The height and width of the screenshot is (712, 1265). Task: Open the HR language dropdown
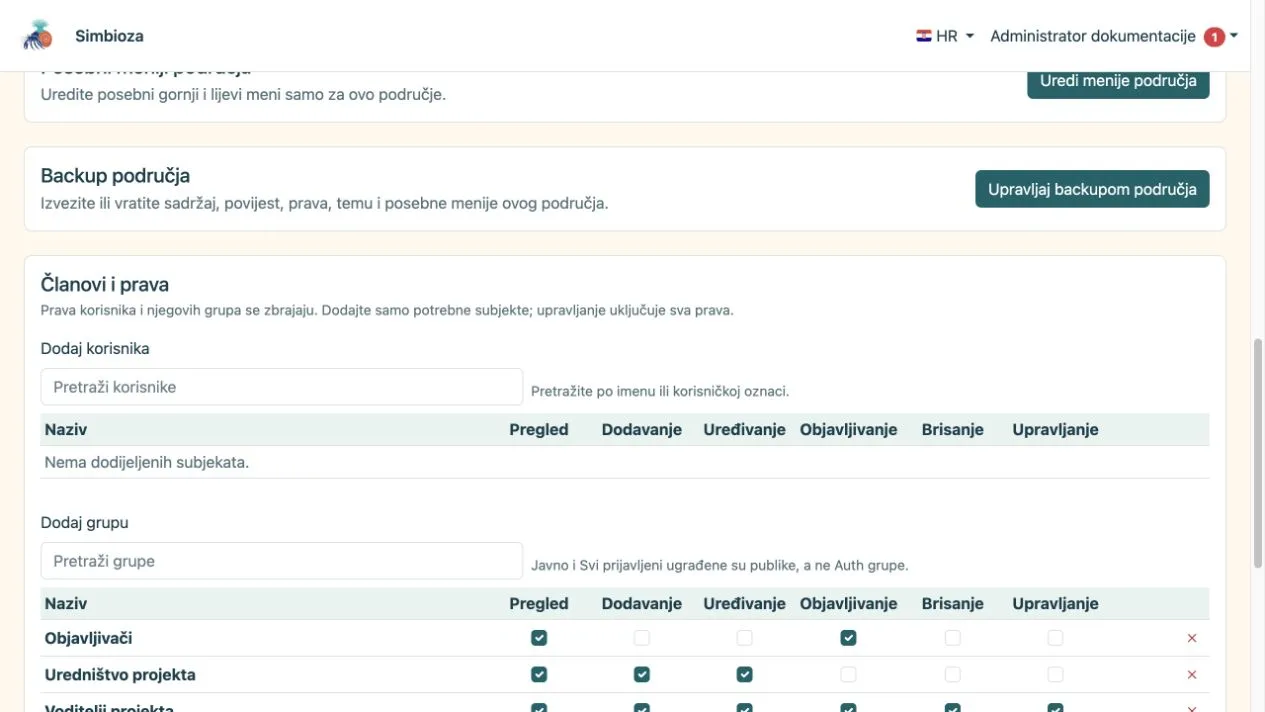point(945,36)
